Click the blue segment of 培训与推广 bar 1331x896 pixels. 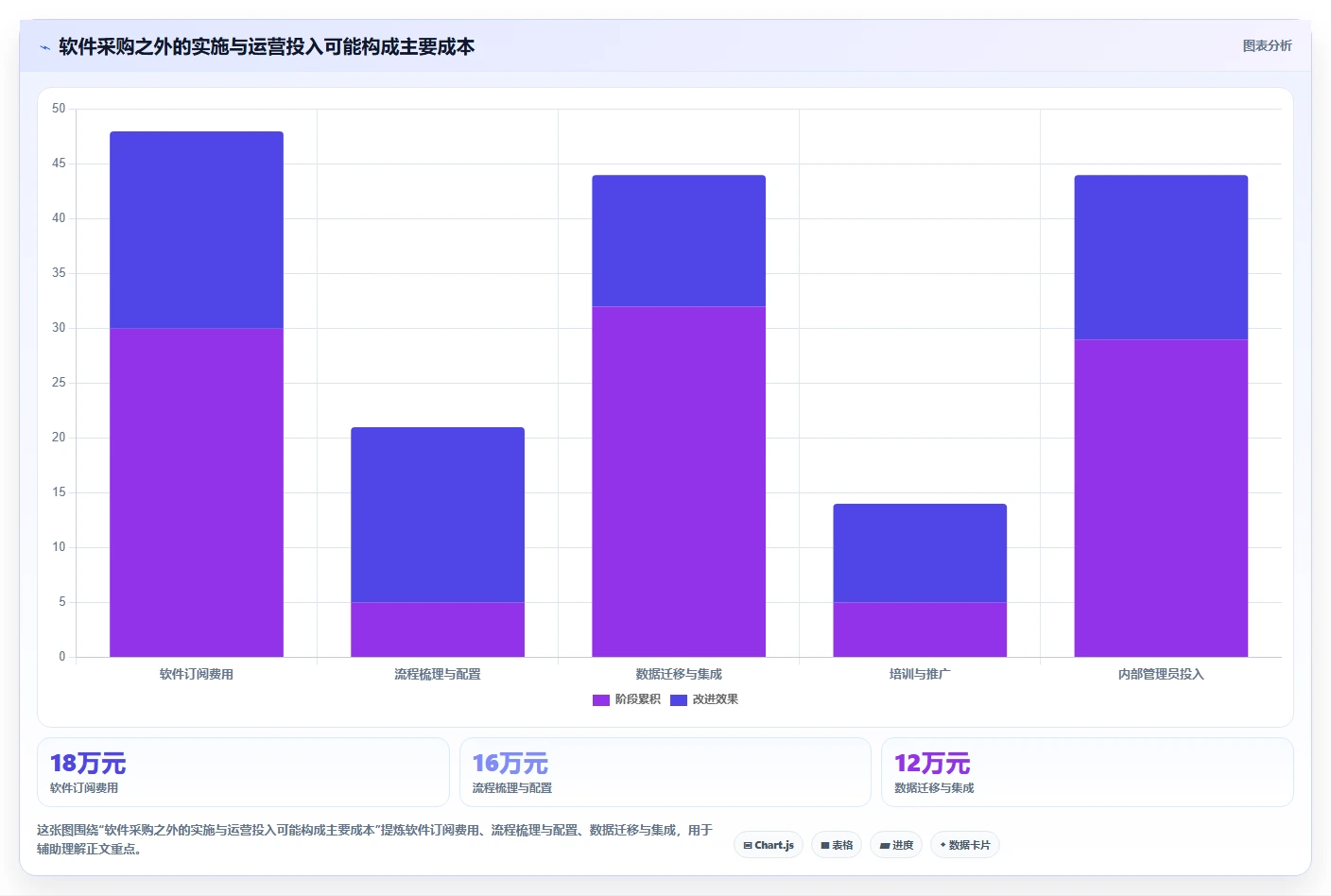click(x=920, y=553)
